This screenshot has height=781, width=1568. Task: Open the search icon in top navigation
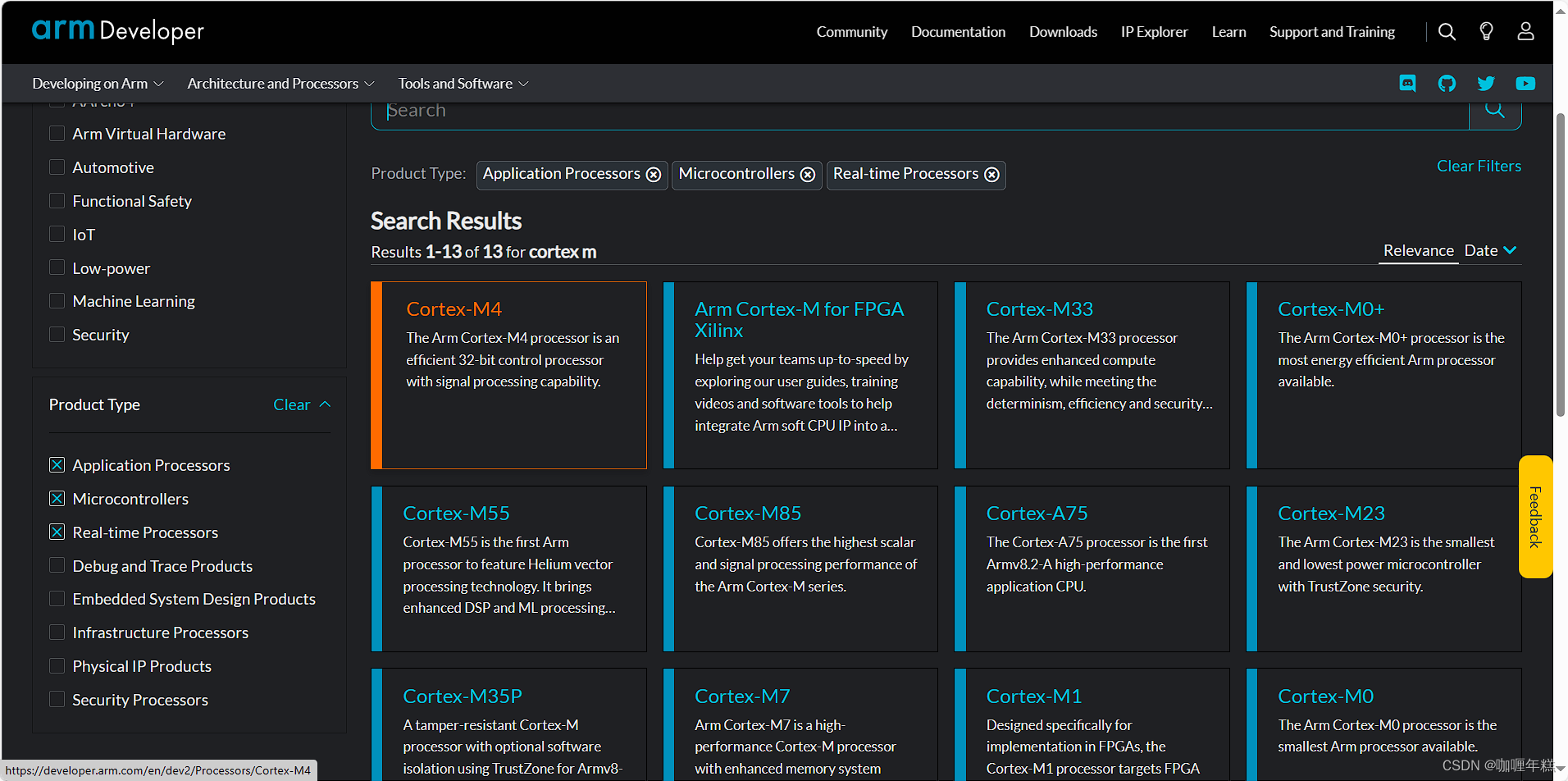pyautogui.click(x=1447, y=32)
